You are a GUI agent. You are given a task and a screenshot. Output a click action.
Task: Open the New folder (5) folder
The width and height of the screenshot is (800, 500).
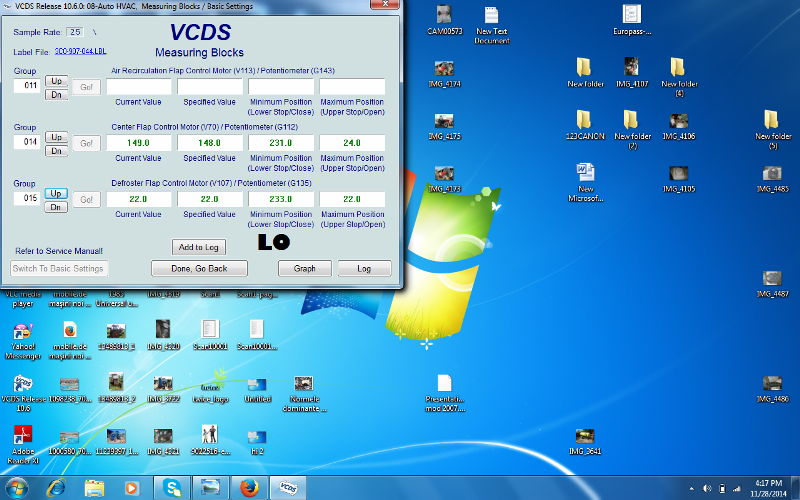tap(772, 130)
